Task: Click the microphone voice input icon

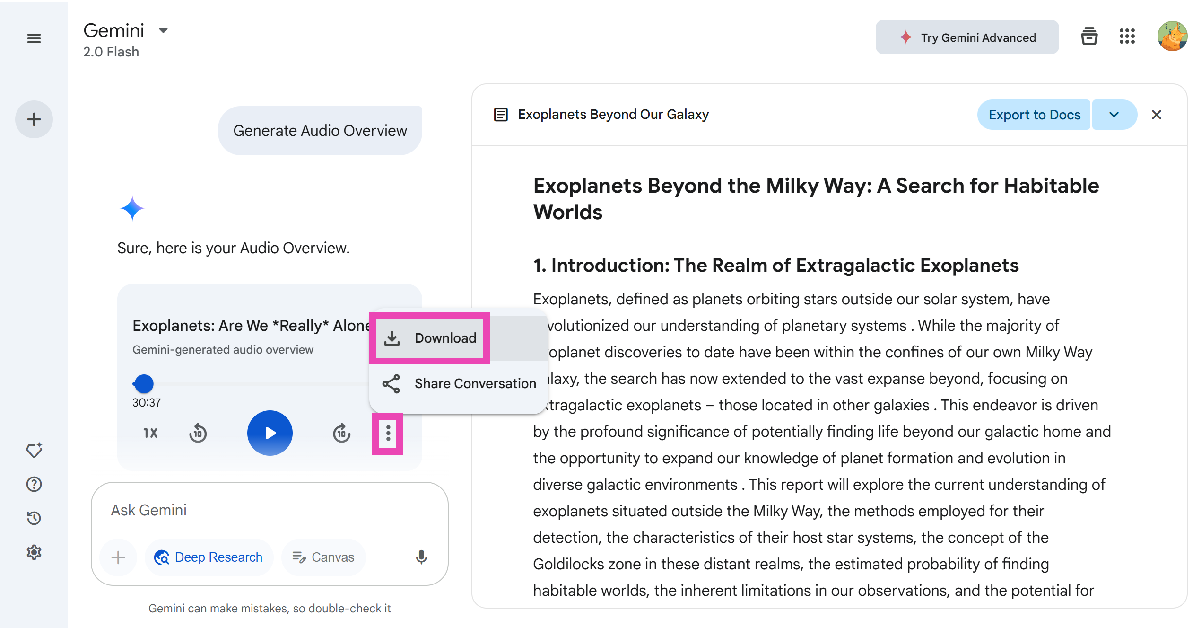Action: pyautogui.click(x=422, y=557)
